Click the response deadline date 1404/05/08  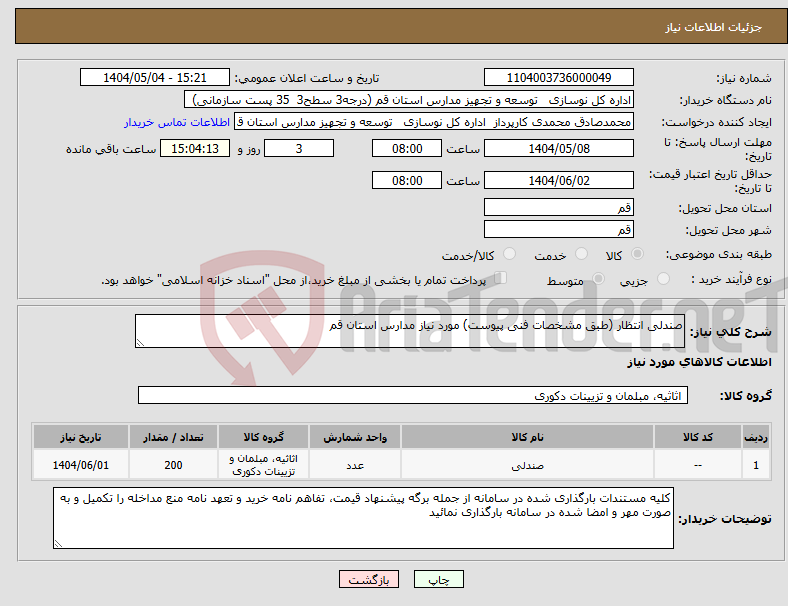558,149
